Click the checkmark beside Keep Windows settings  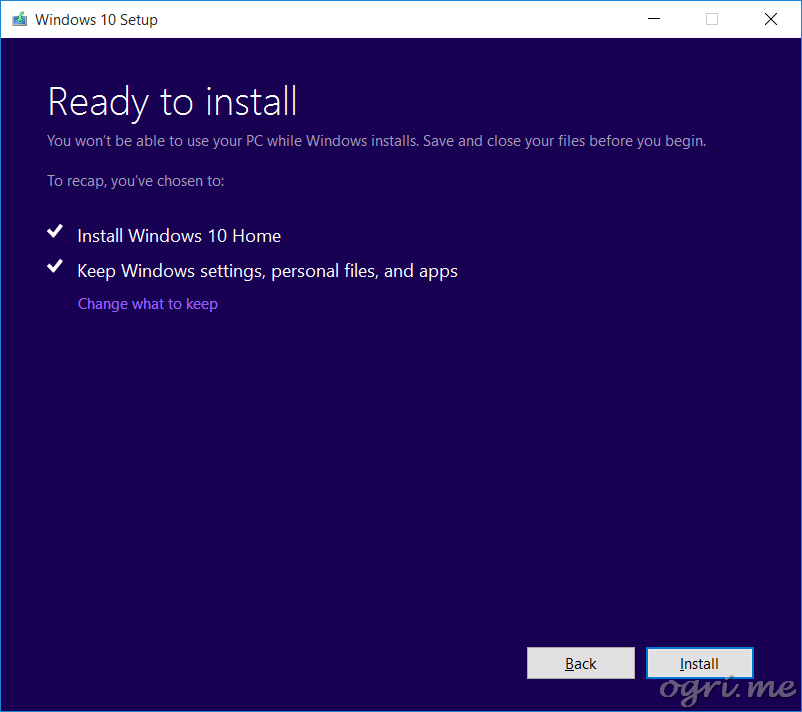tap(55, 266)
